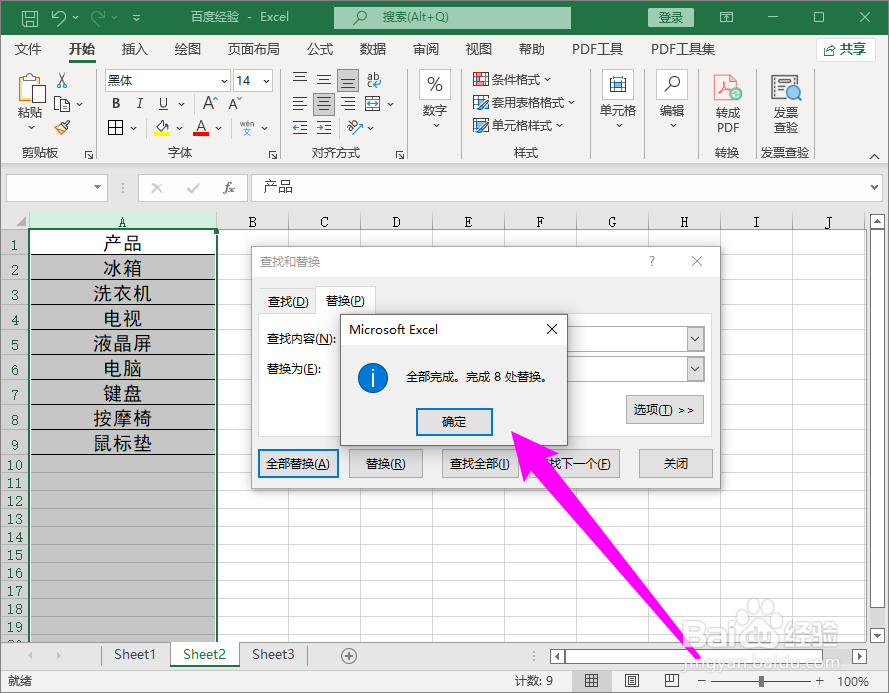
Task: Expand the 替换为 combo box arrow
Action: 696,369
